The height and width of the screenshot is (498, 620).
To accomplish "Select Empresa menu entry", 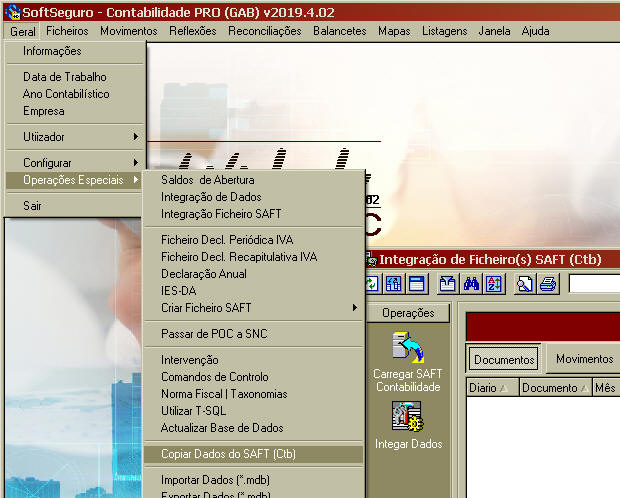I will click(x=74, y=111).
